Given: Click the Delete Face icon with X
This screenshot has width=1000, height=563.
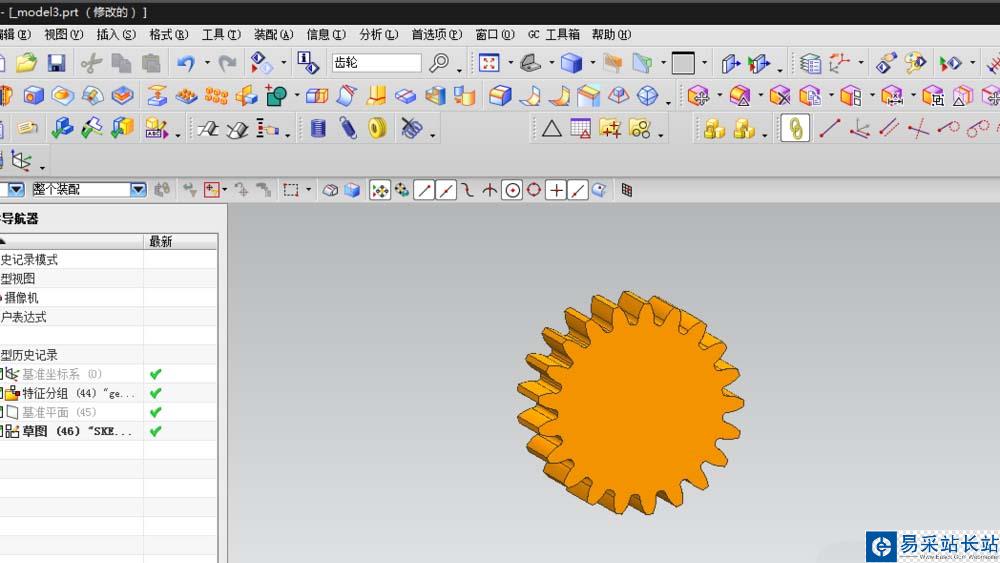Looking at the screenshot, I should 779,96.
